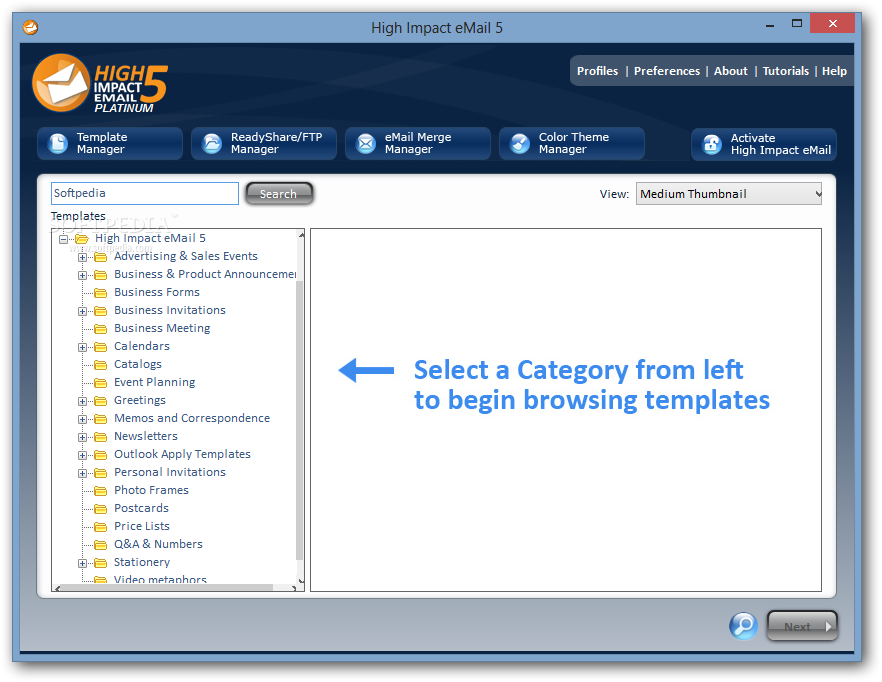
Task: Select the Greetings category
Action: pyautogui.click(x=140, y=400)
